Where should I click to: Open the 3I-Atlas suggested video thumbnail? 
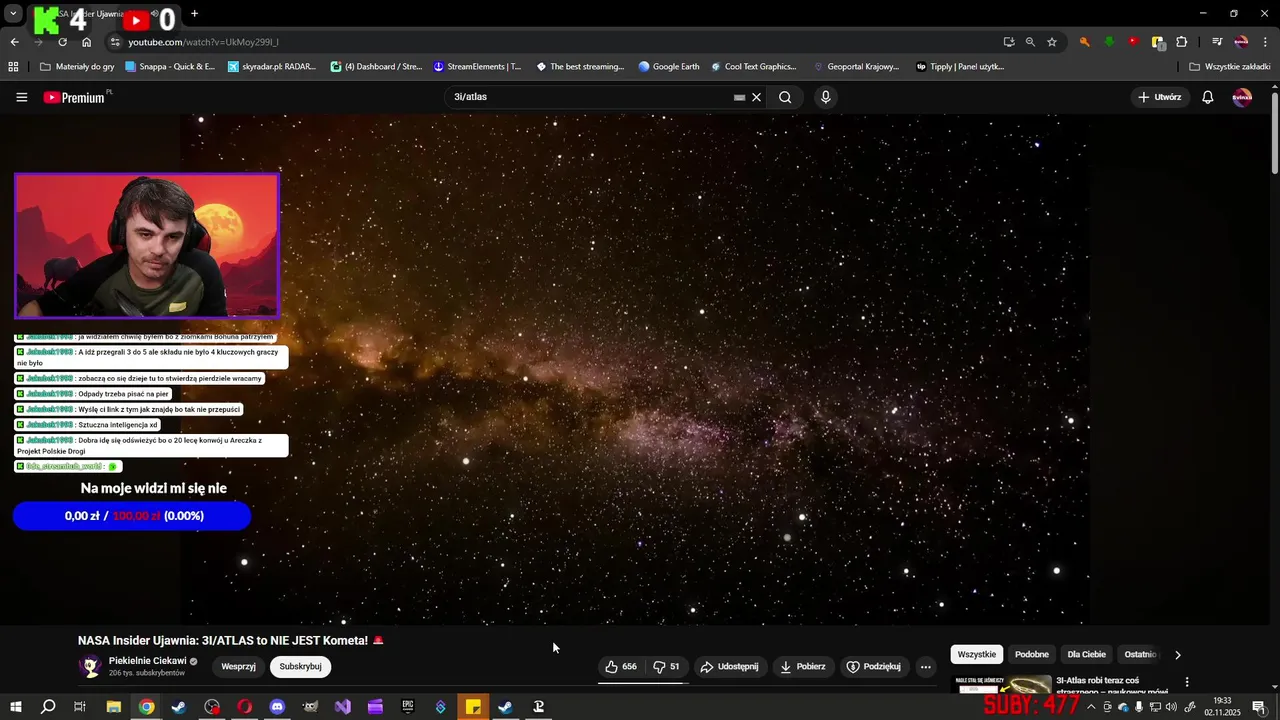1001,684
